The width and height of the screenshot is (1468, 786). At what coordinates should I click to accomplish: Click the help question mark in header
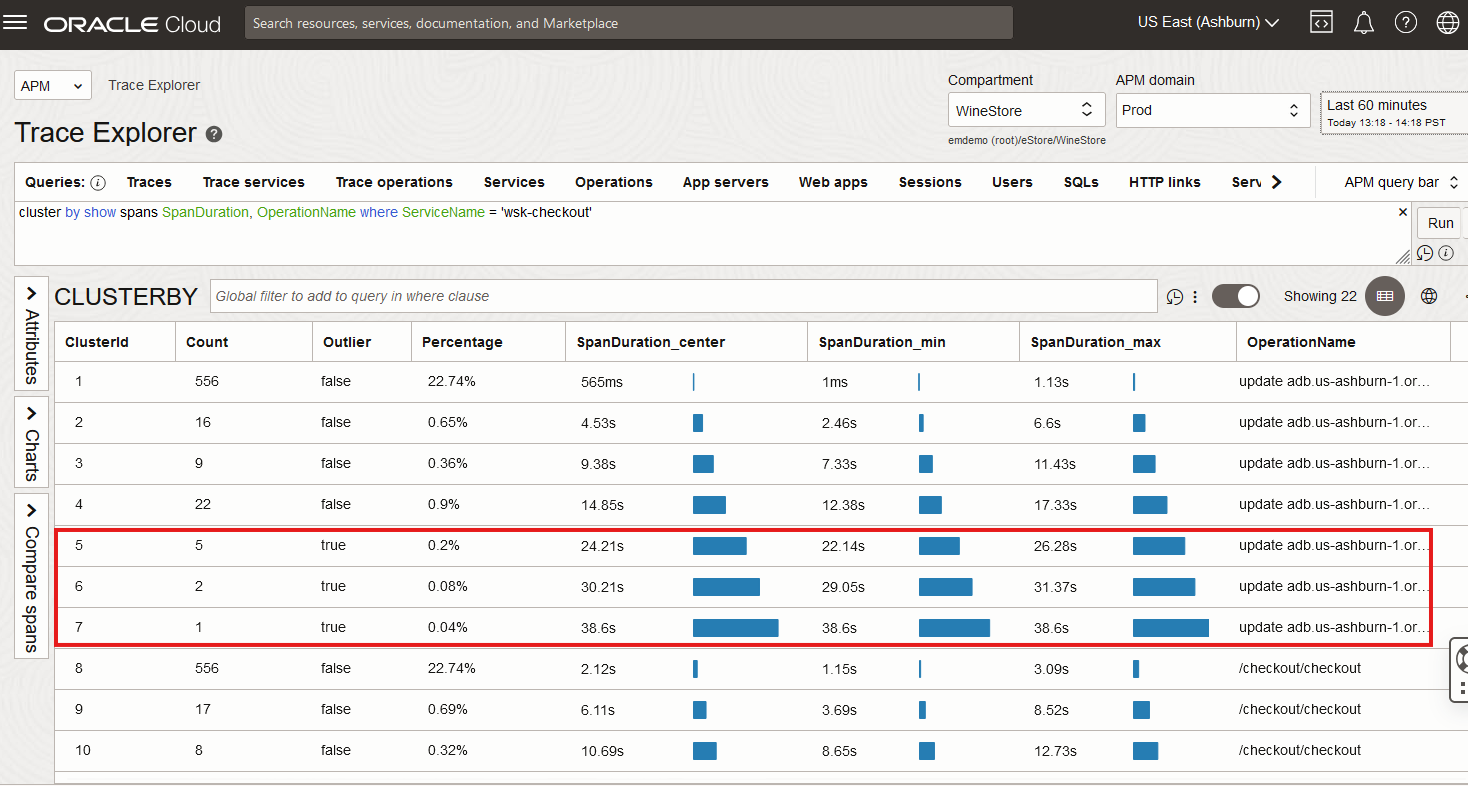pyautogui.click(x=1405, y=23)
